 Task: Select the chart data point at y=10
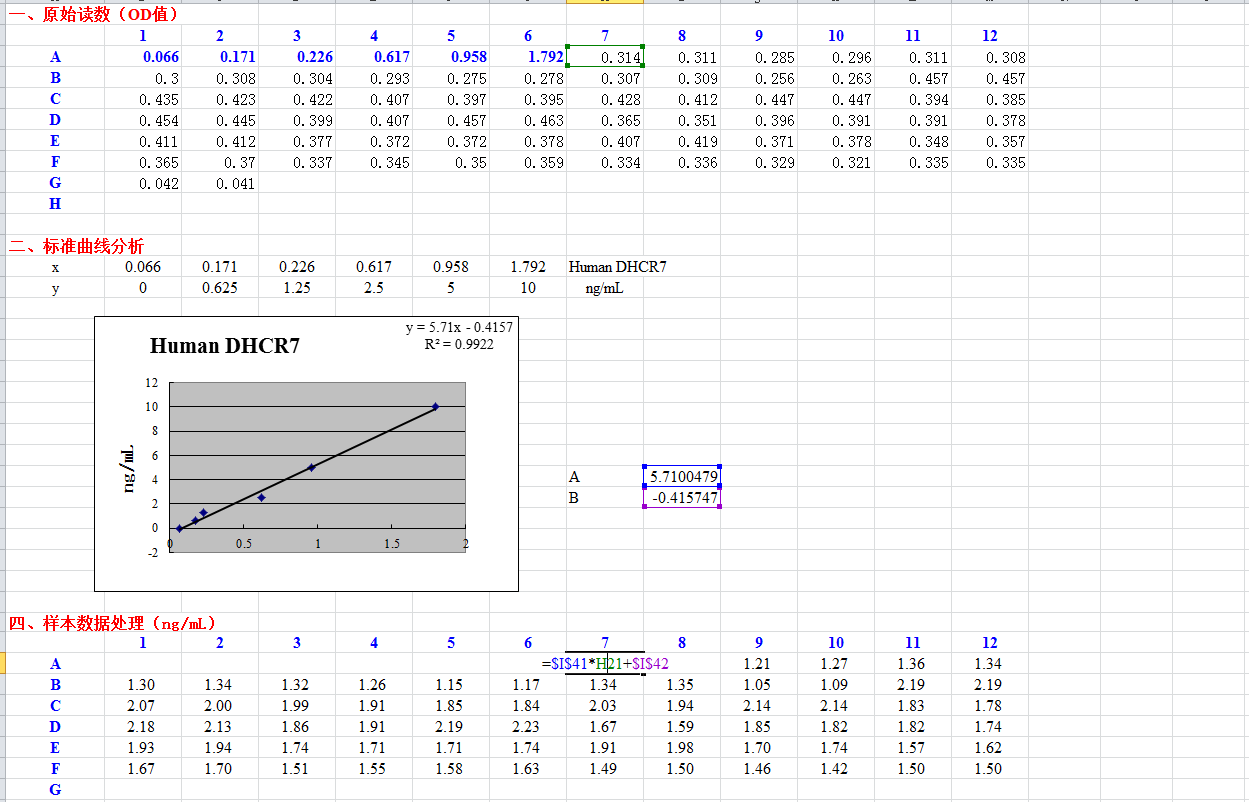[436, 406]
